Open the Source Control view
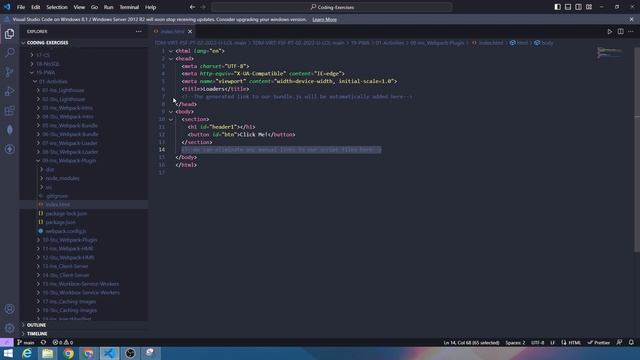This screenshot has width=640, height=360. pos(9,72)
